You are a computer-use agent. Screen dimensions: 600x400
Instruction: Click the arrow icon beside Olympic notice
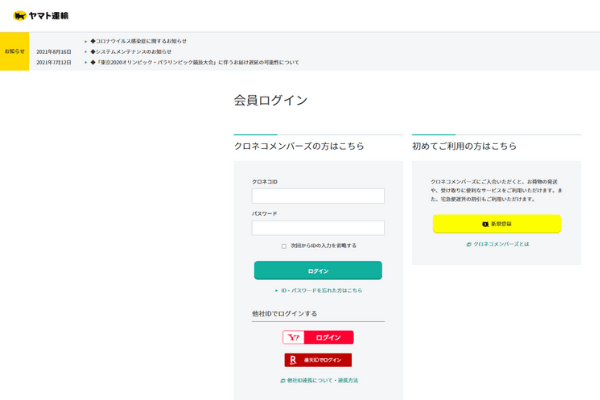pyautogui.click(x=86, y=62)
